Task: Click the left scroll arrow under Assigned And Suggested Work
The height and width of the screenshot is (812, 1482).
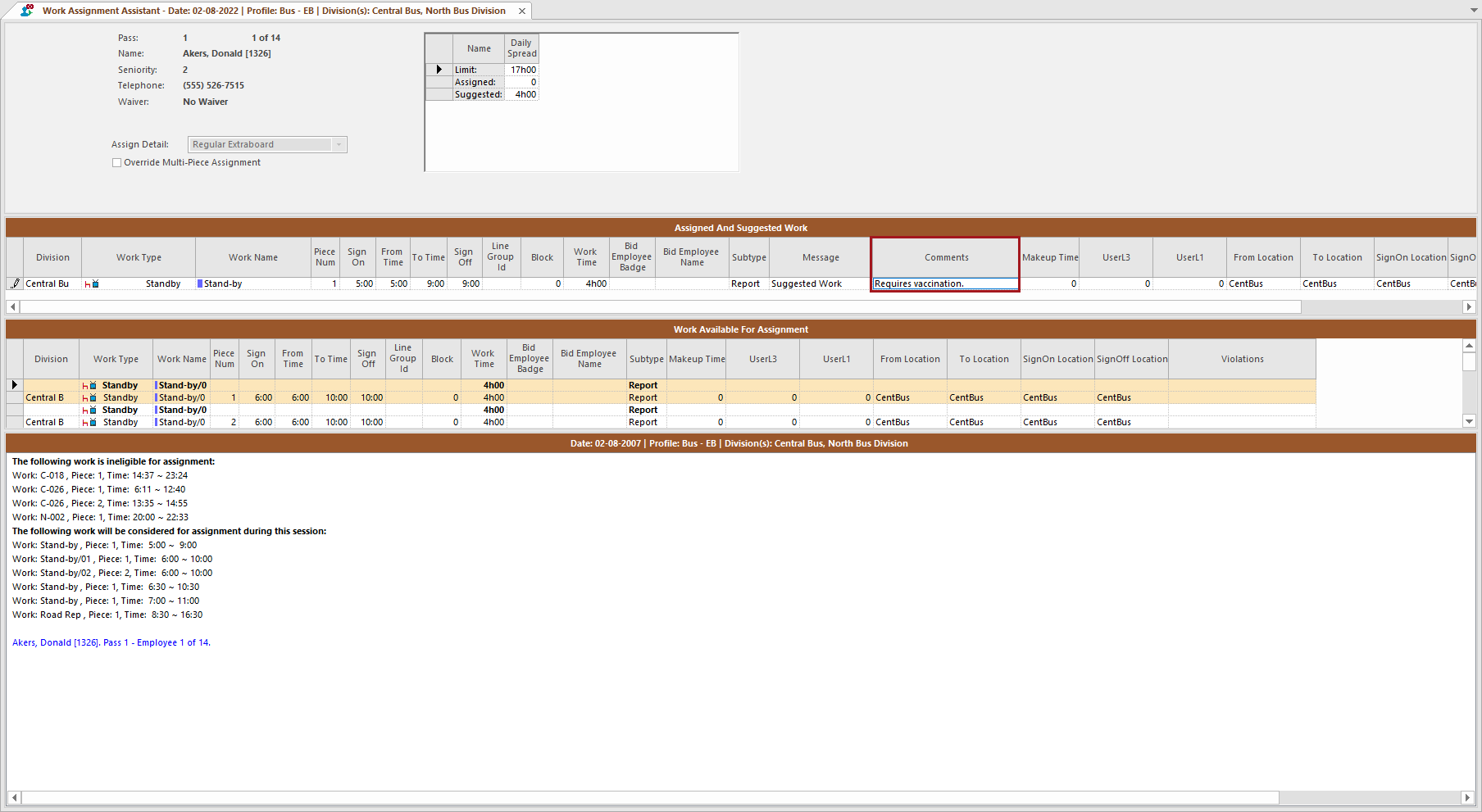Action: 13,306
